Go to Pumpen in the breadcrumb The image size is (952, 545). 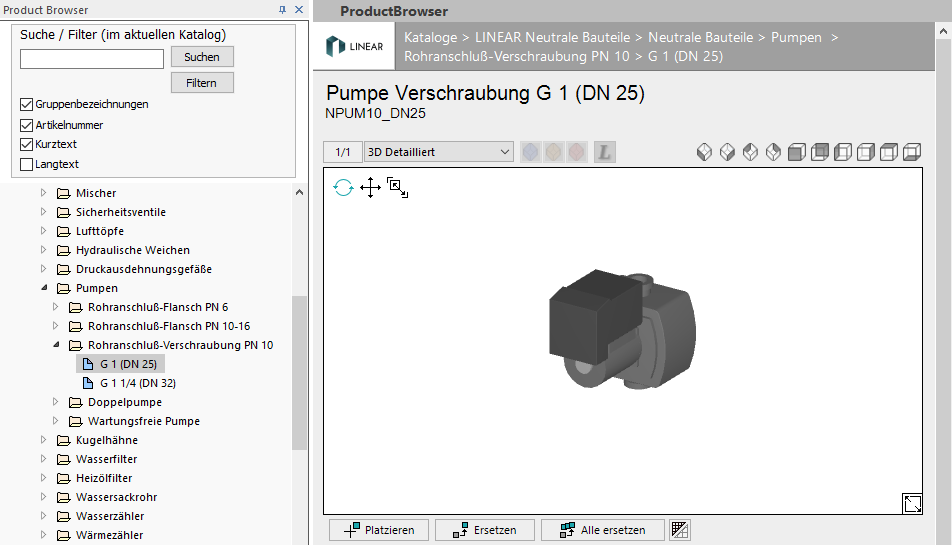pos(796,38)
